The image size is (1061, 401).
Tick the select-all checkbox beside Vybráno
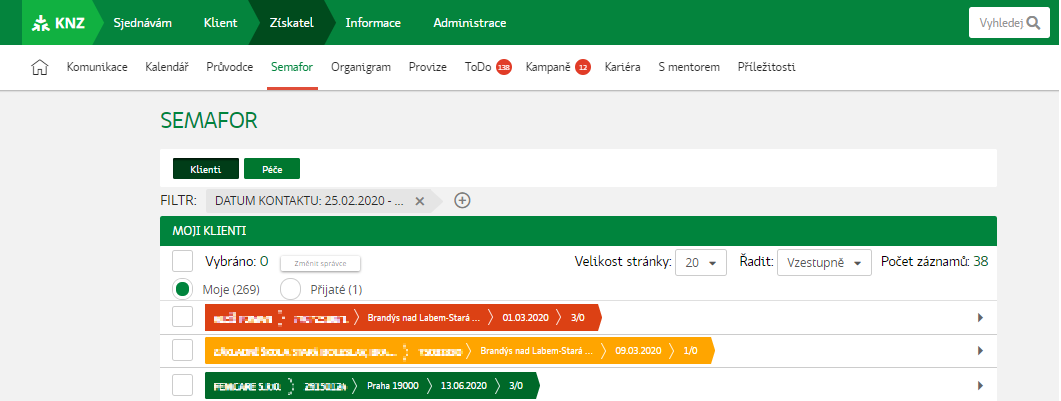(182, 262)
